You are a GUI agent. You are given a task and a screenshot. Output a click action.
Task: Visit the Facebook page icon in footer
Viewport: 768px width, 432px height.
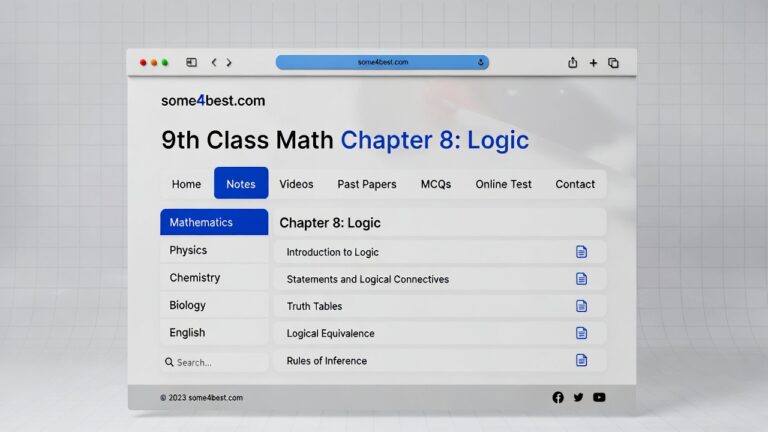[558, 397]
